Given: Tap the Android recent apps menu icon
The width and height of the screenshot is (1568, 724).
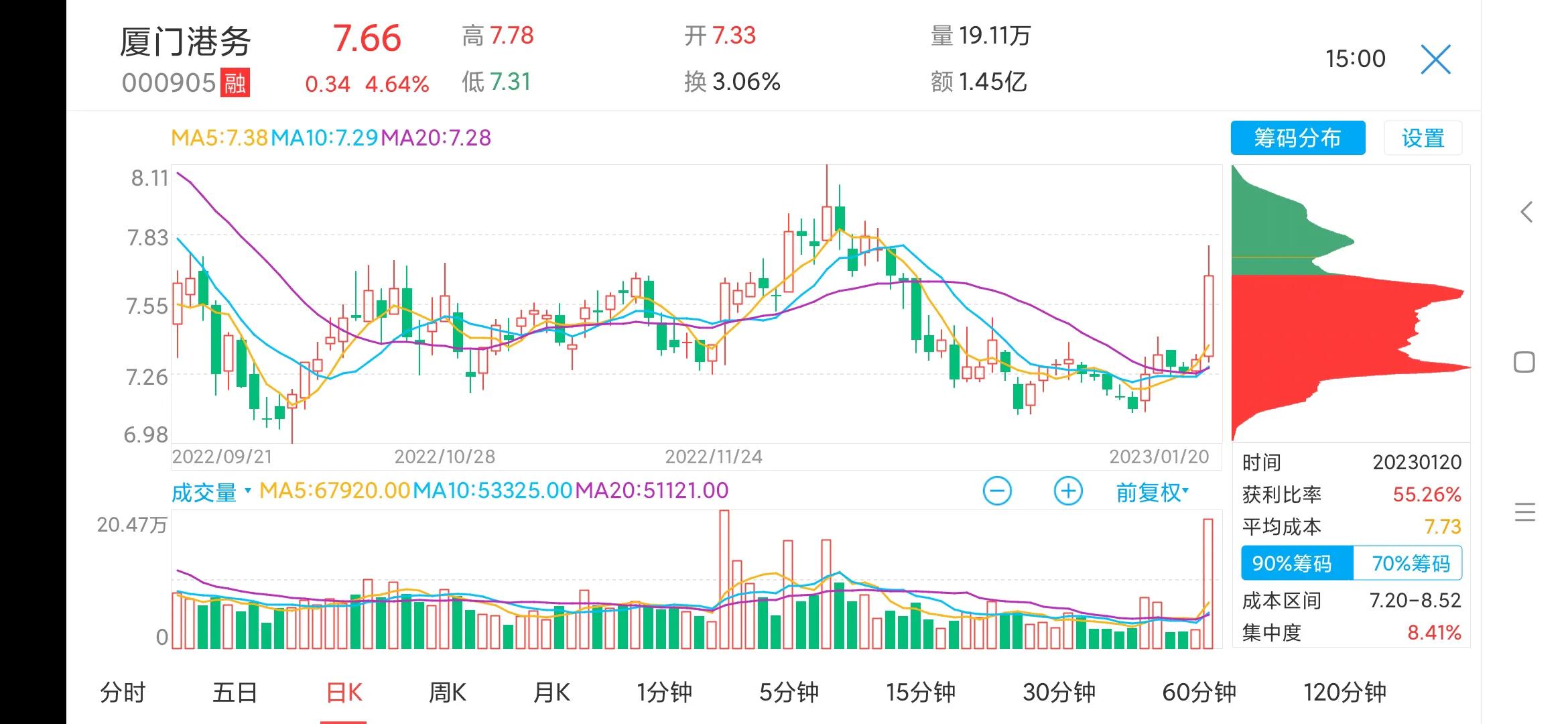Looking at the screenshot, I should pos(1524,512).
